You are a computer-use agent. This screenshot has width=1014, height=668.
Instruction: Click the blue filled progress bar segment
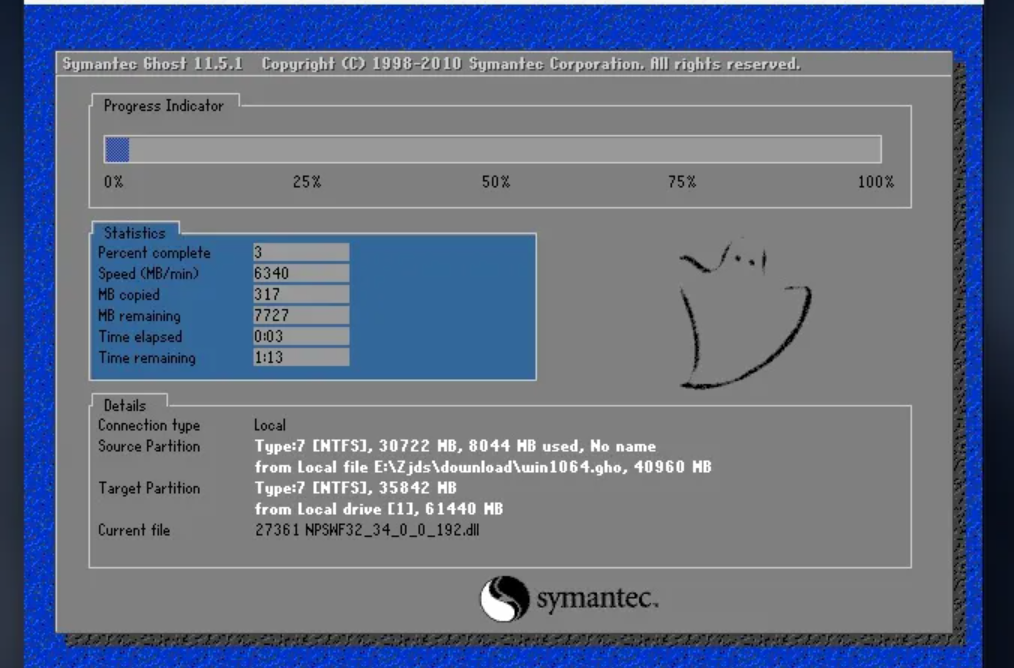117,150
